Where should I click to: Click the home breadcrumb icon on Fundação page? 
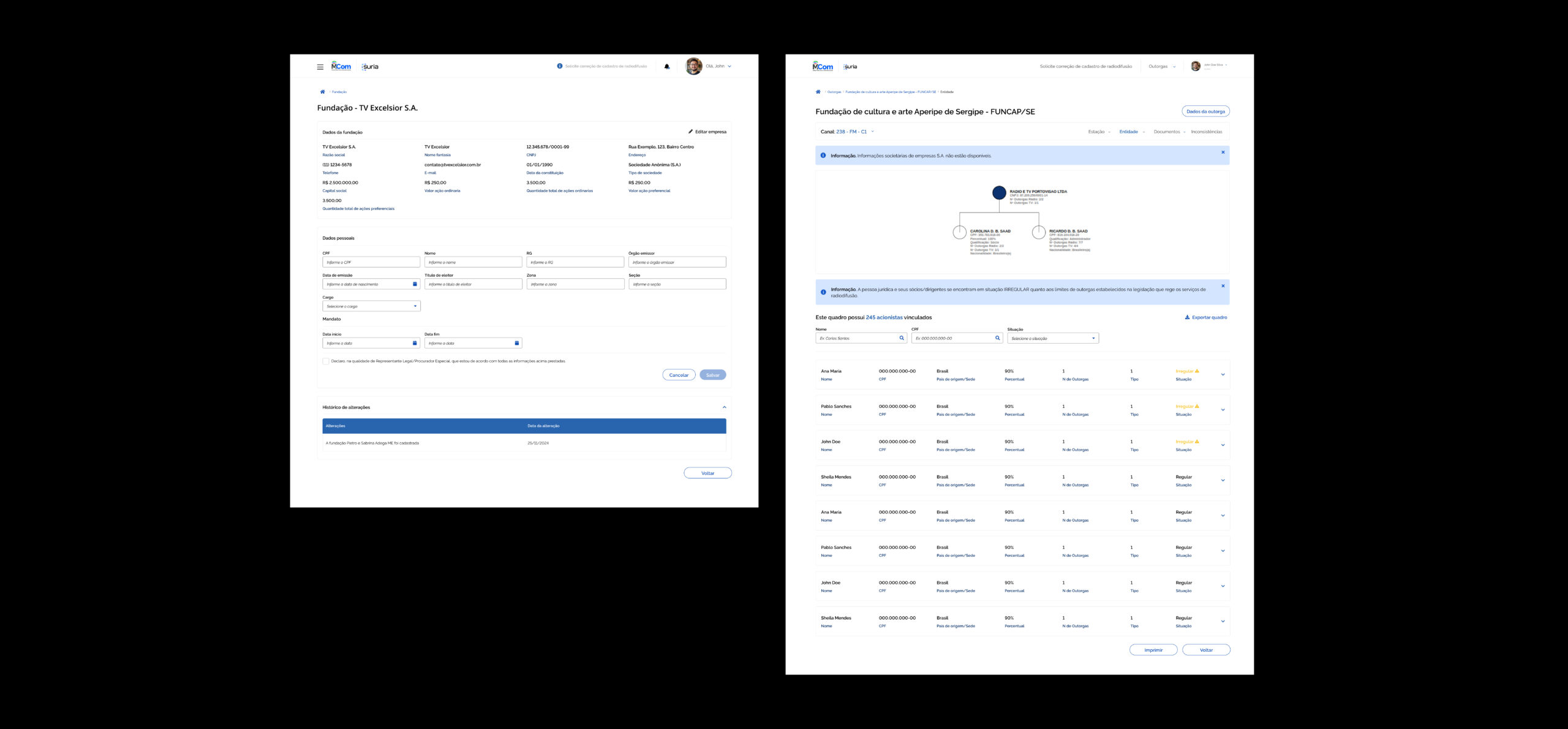click(x=322, y=92)
